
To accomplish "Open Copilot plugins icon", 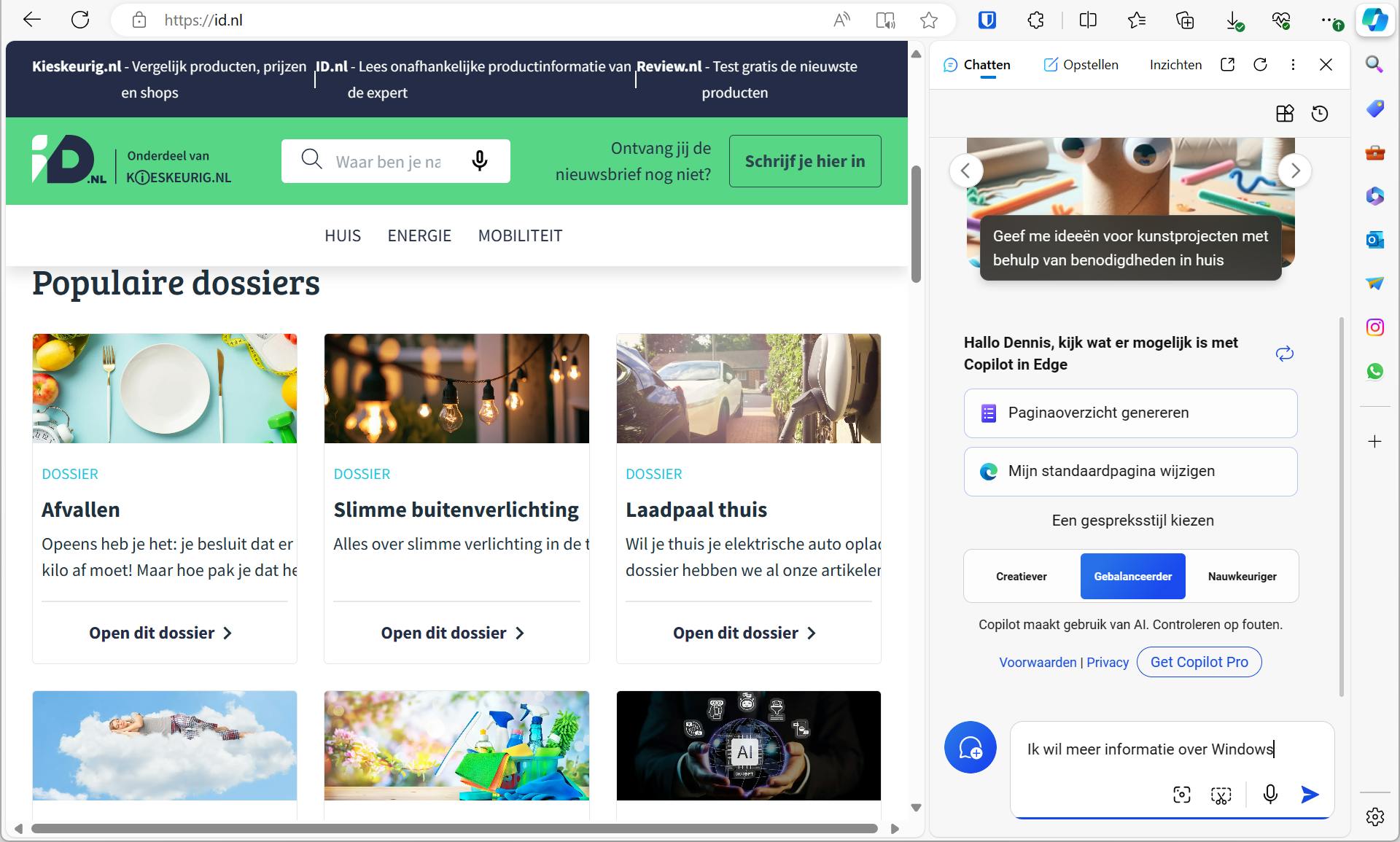I will 1285,114.
